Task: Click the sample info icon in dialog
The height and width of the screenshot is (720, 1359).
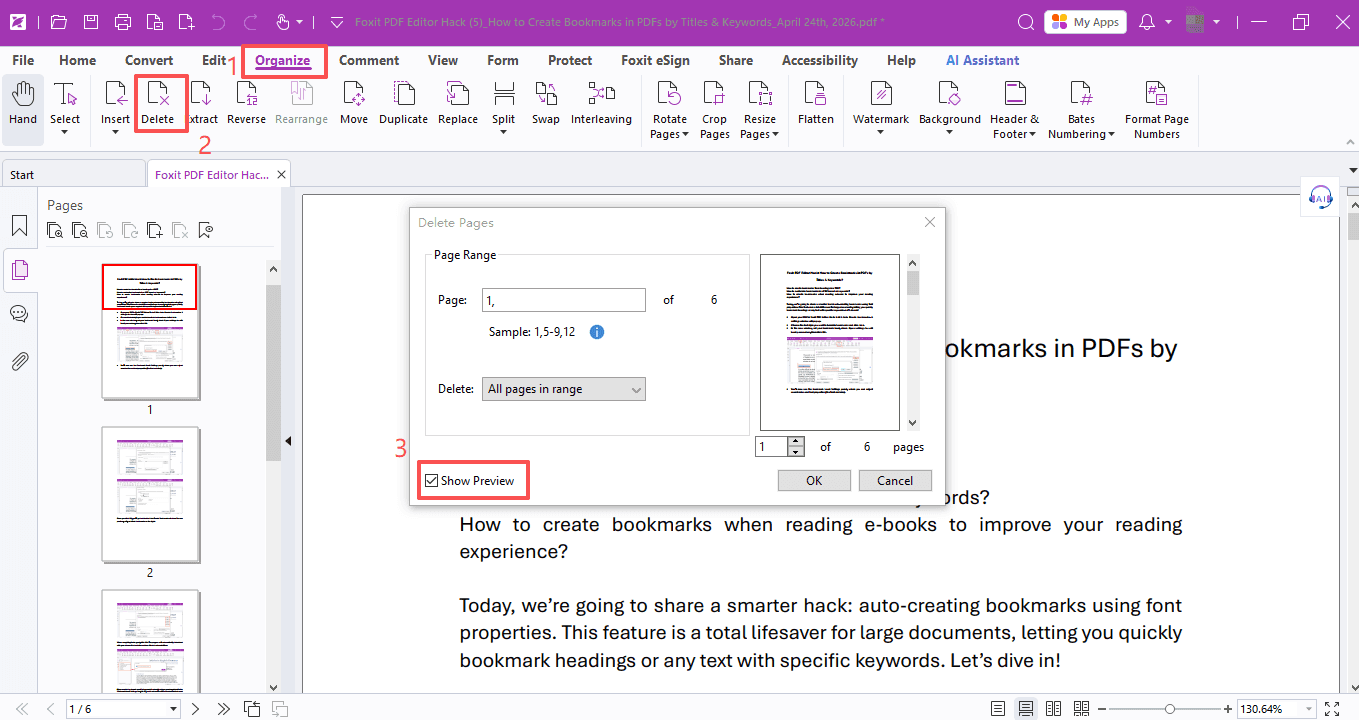Action: (x=597, y=332)
